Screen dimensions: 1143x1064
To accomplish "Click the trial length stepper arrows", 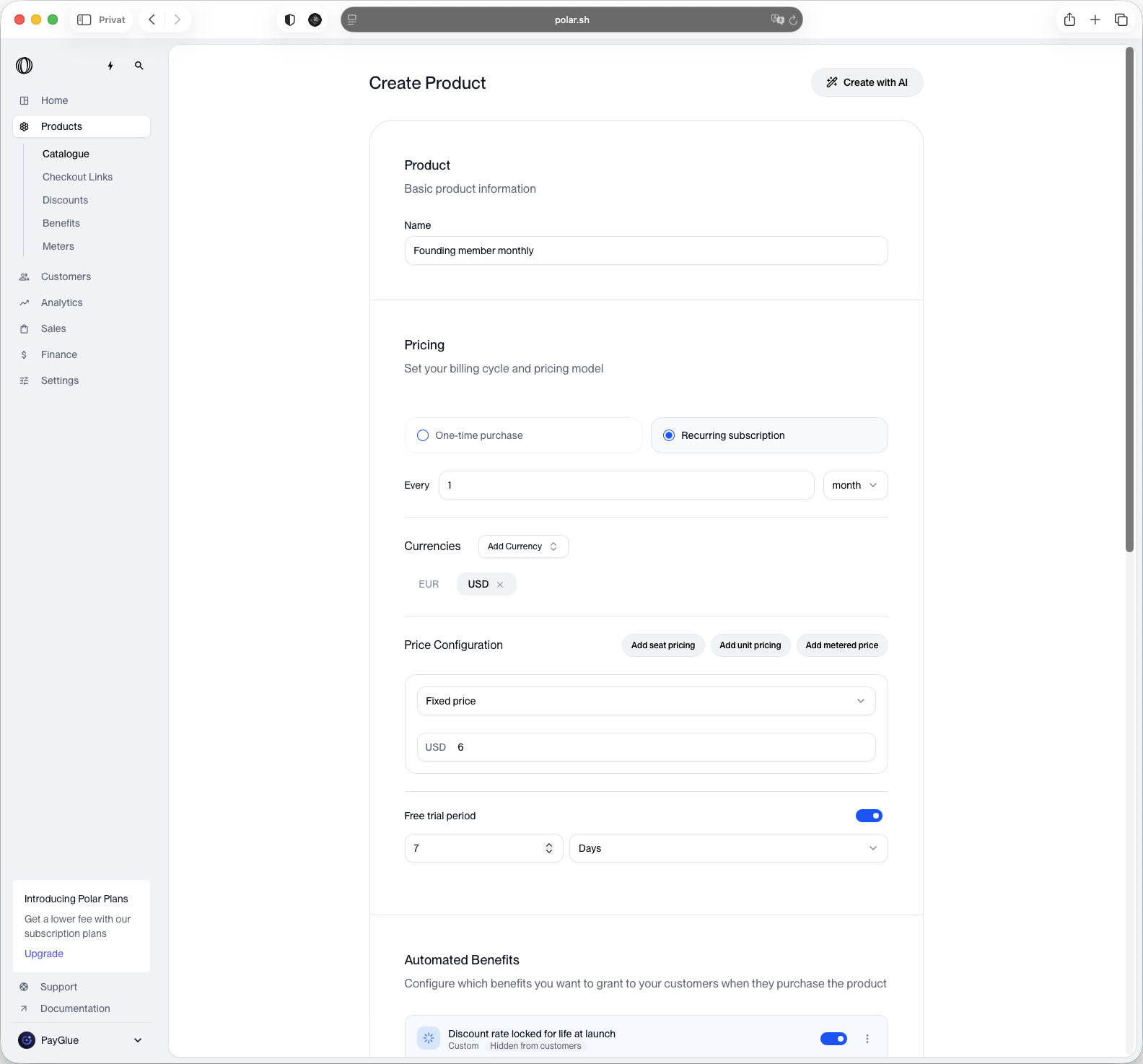I will coord(549,848).
